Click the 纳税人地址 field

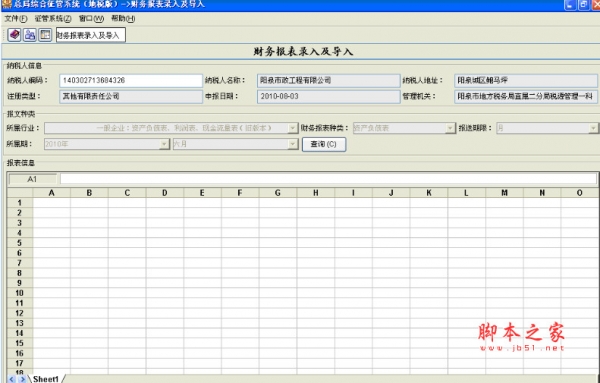[x=526, y=80]
